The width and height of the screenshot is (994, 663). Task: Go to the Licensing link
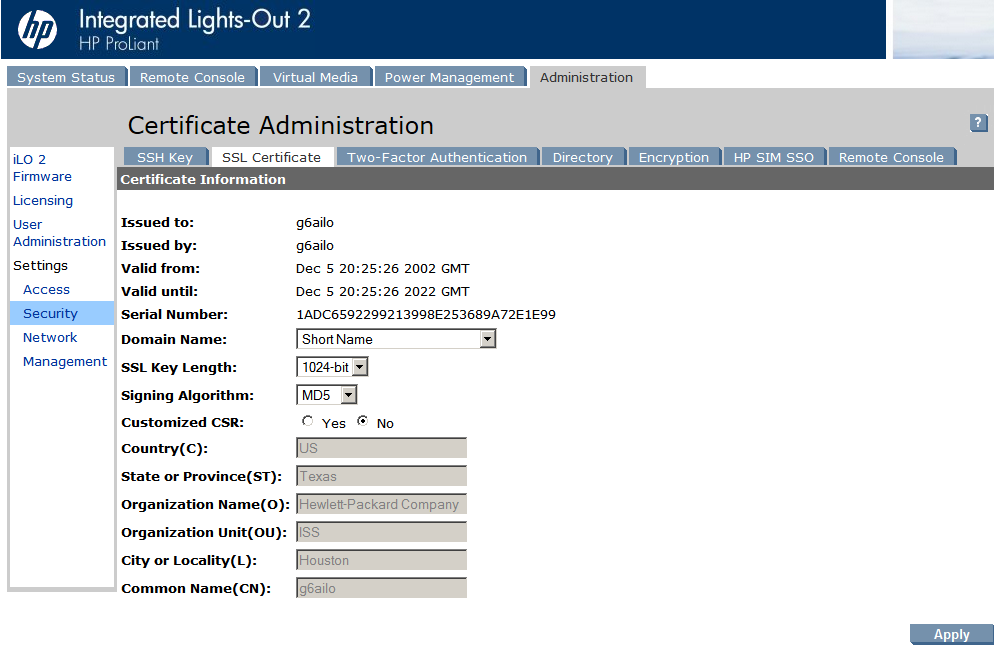tap(43, 200)
